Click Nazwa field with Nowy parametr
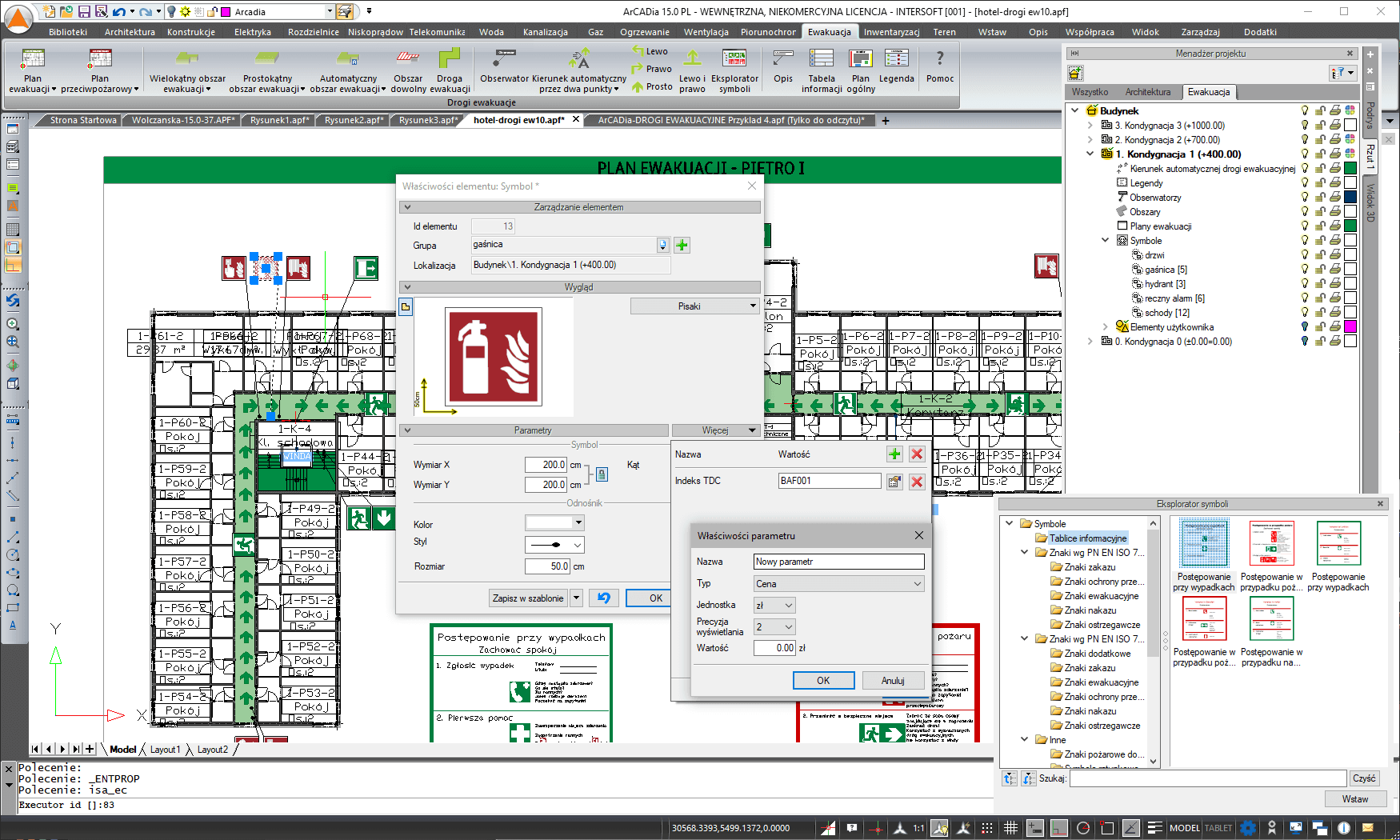This screenshot has height=840, width=1400. click(x=839, y=562)
